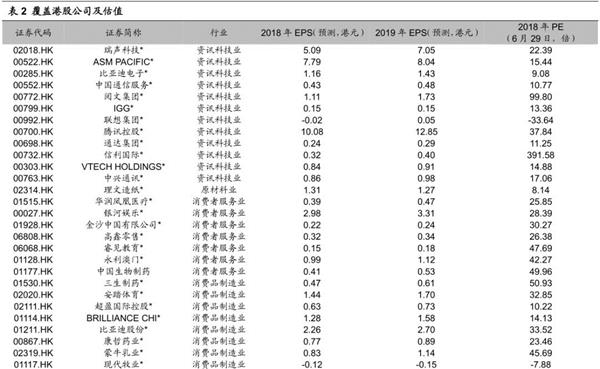600x369 pixels.
Task: Click stock code 06808.HK
Action: (x=33, y=237)
